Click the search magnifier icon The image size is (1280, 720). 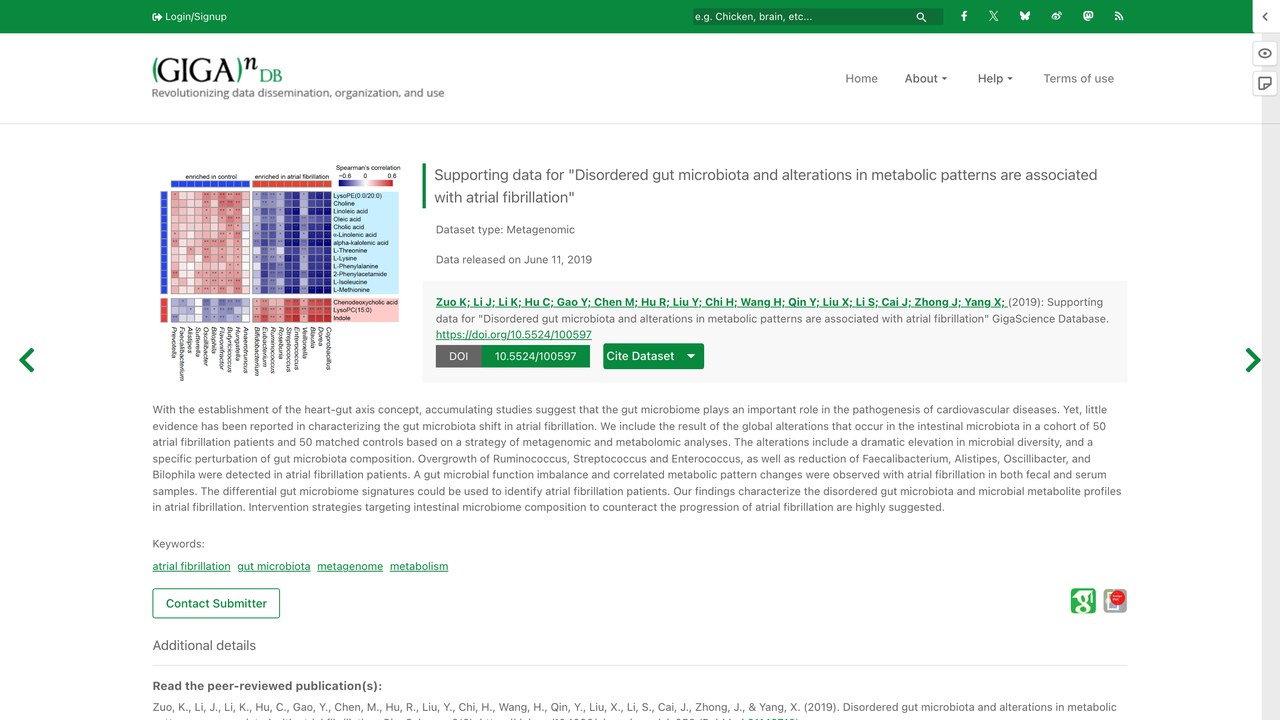pos(921,17)
